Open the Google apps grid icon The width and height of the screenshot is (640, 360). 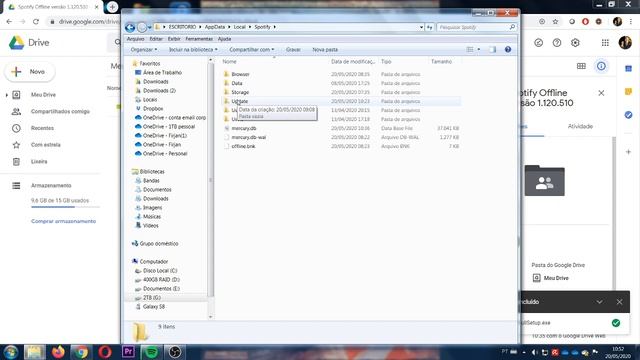coord(605,42)
